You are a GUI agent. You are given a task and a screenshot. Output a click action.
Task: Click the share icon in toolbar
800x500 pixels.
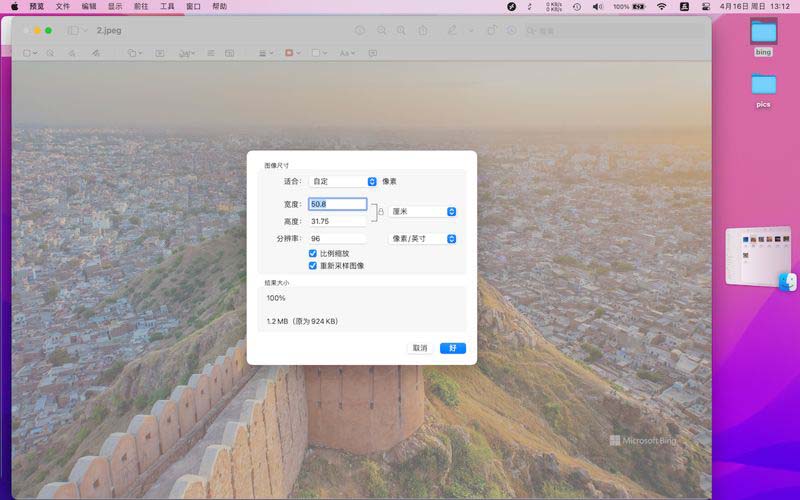423,30
